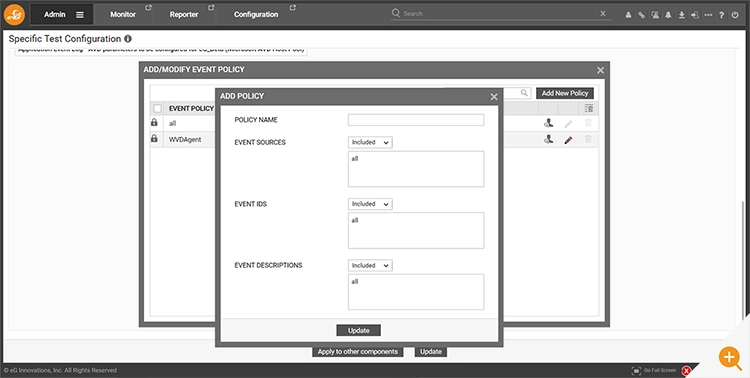Open the Event Sources Included dropdown

point(370,143)
